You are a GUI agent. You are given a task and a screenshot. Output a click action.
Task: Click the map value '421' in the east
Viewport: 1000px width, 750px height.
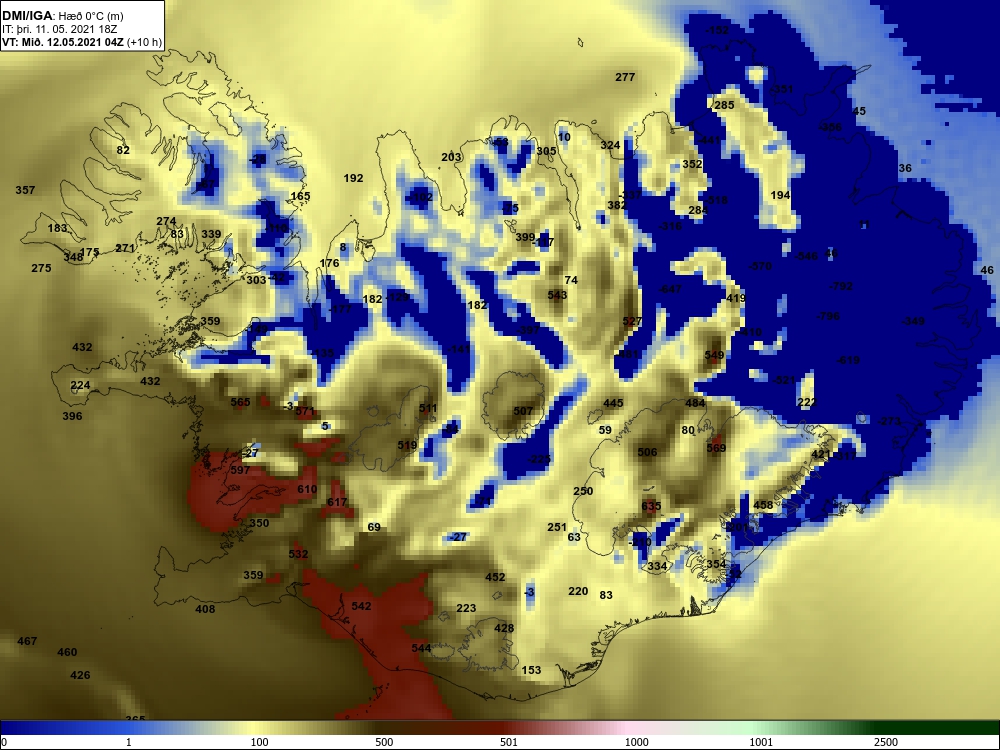tap(821, 455)
